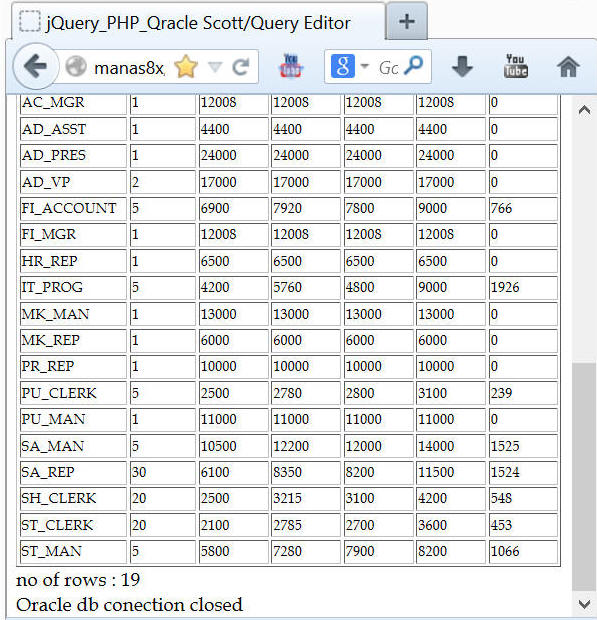
Task: Click the red YouTube toolbar icon
Action: (291, 66)
